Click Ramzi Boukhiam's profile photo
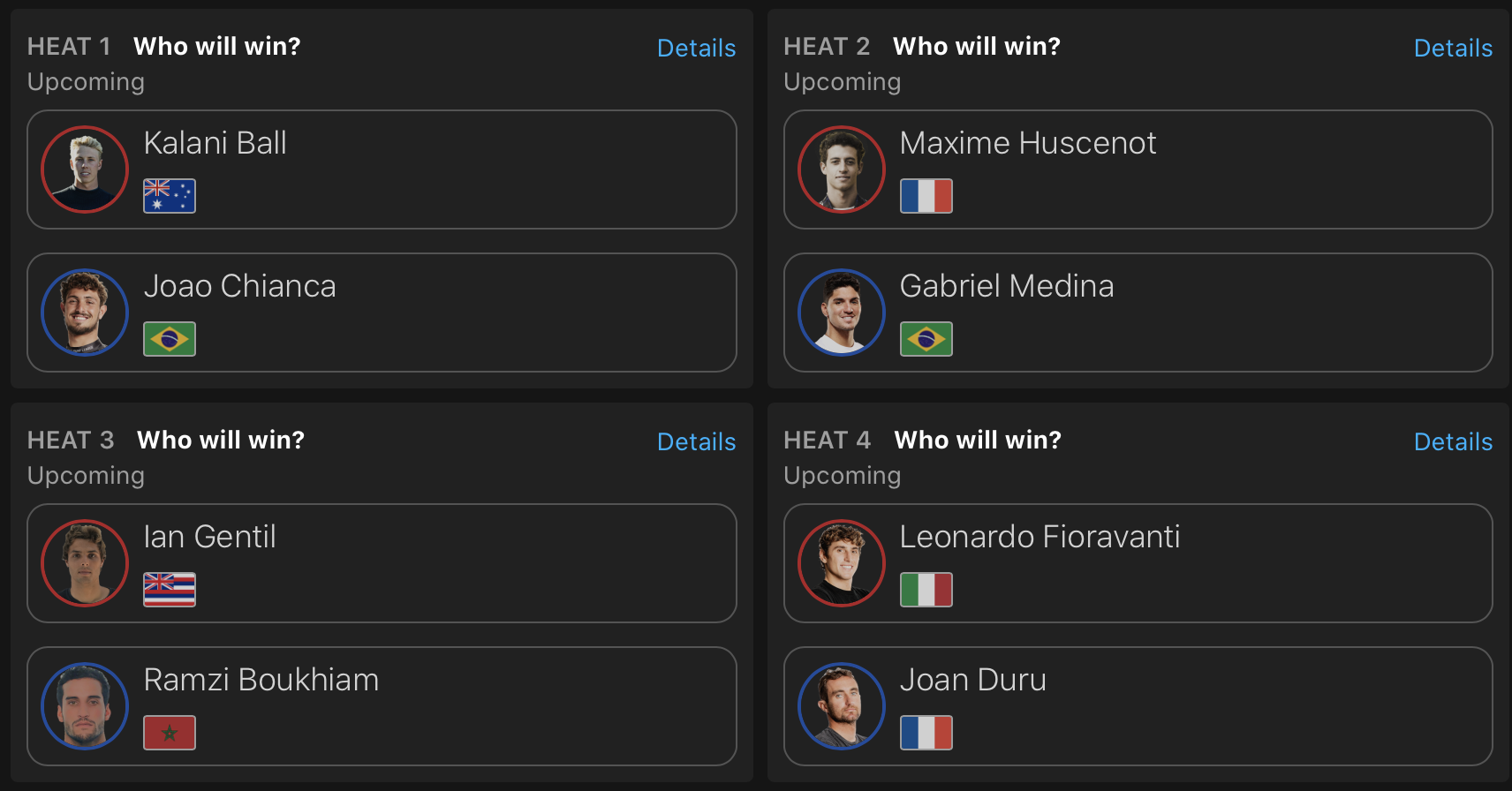This screenshot has height=791, width=1512. pos(85,706)
